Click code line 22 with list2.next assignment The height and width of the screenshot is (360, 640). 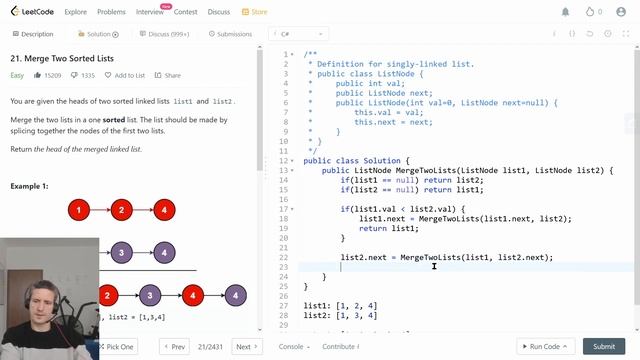click(447, 258)
